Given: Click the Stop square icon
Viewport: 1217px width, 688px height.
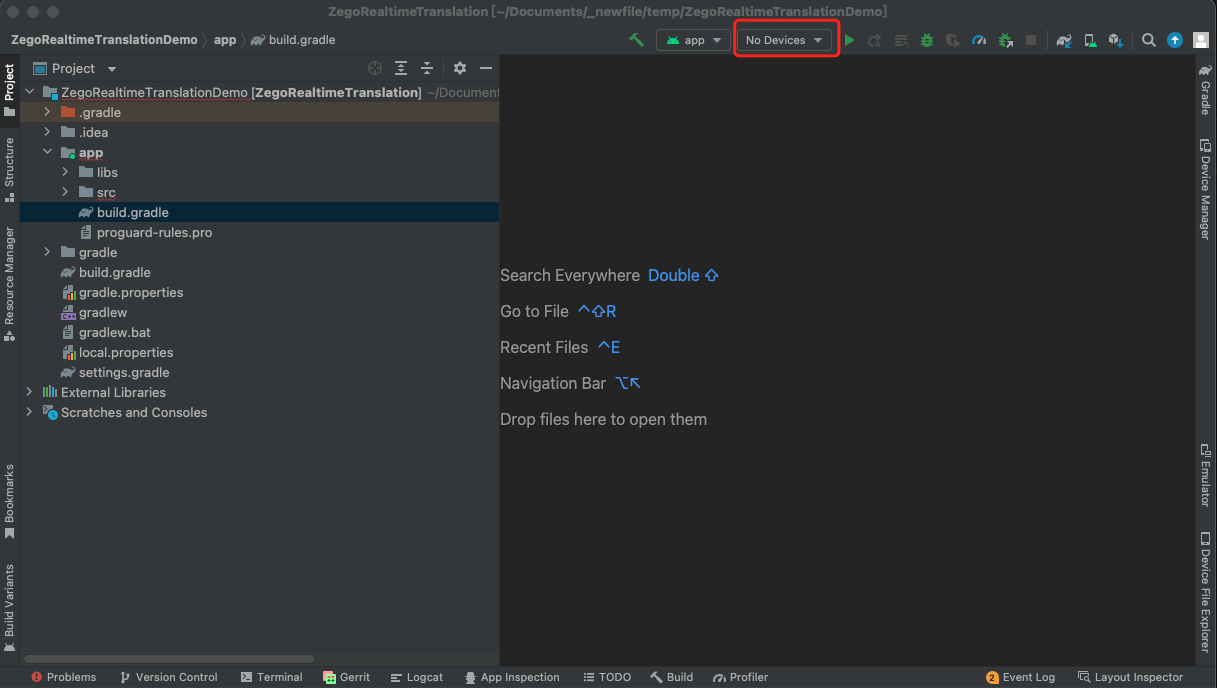Looking at the screenshot, I should [1031, 40].
